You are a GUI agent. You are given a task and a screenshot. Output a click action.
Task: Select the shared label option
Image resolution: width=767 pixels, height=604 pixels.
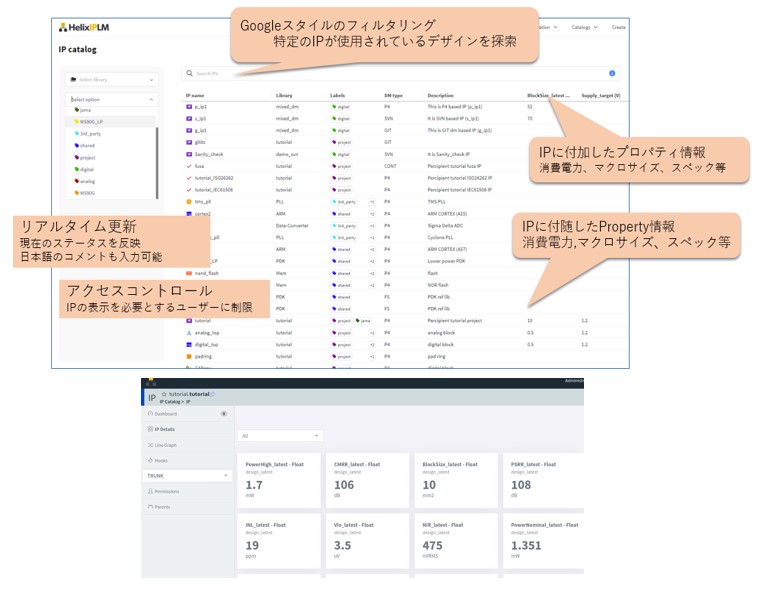click(112, 145)
